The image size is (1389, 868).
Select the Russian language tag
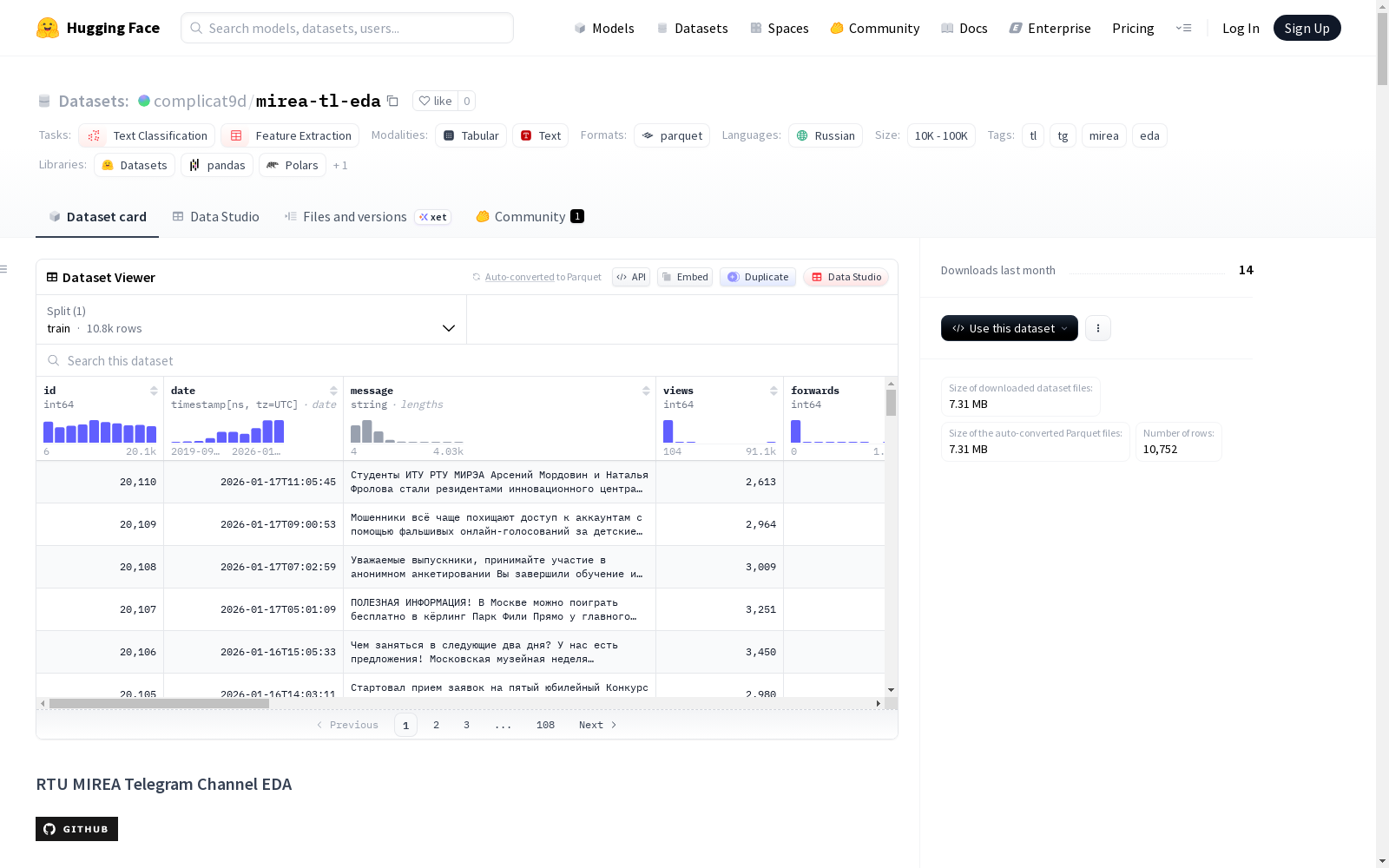coord(826,135)
